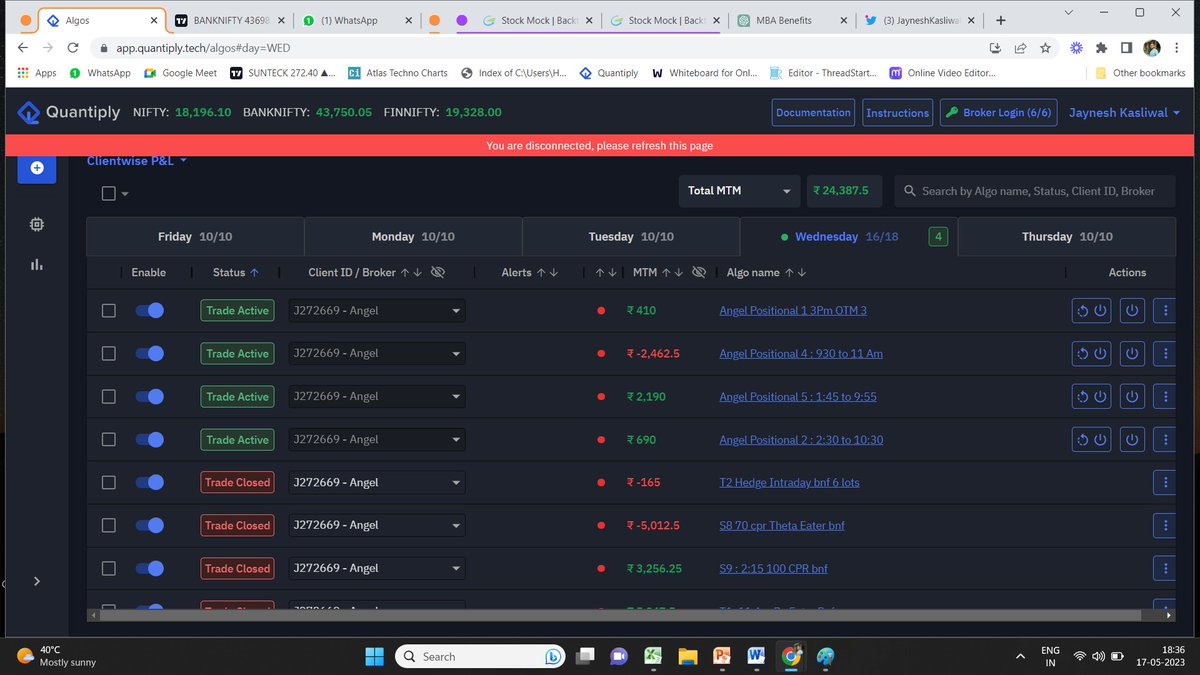The image size is (1200, 675).
Task: Open the select-all checkbox dropdown caret
Action: click(x=125, y=195)
